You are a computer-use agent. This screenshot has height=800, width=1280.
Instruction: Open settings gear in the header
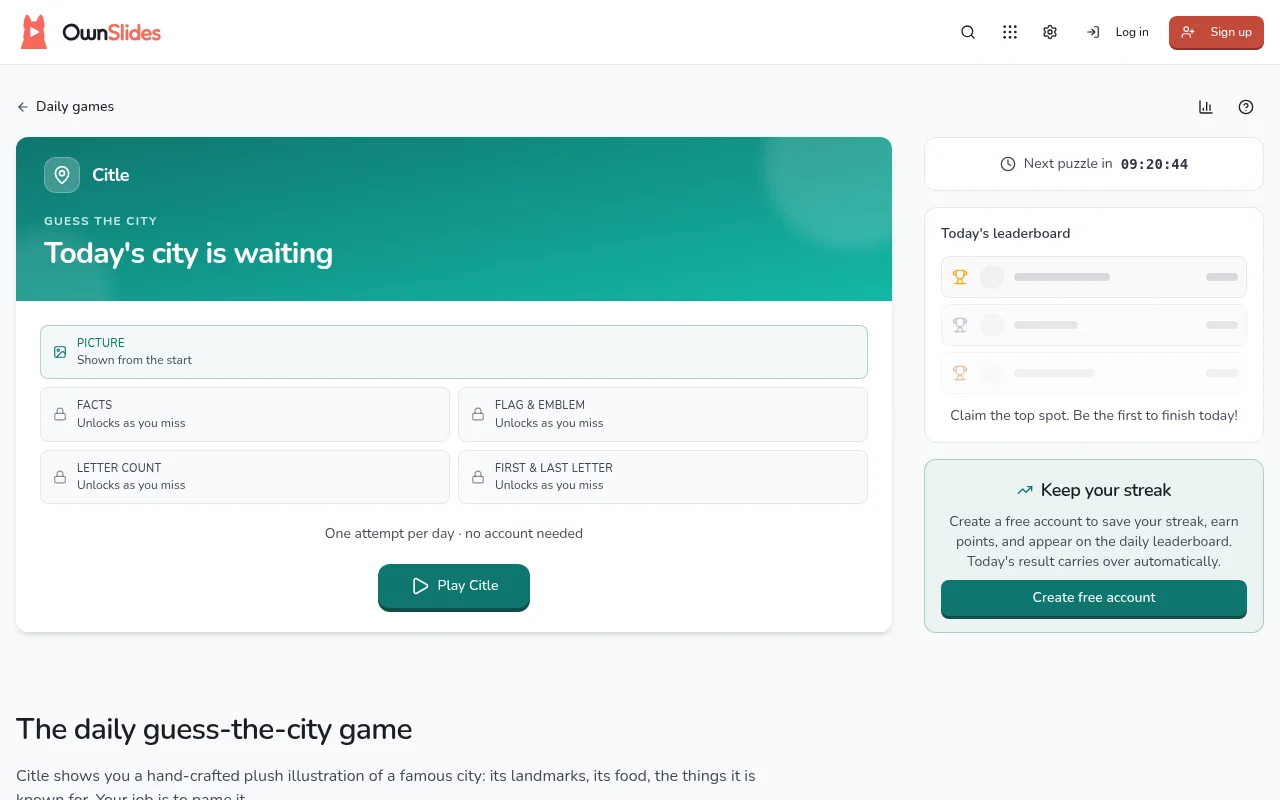[1050, 32]
